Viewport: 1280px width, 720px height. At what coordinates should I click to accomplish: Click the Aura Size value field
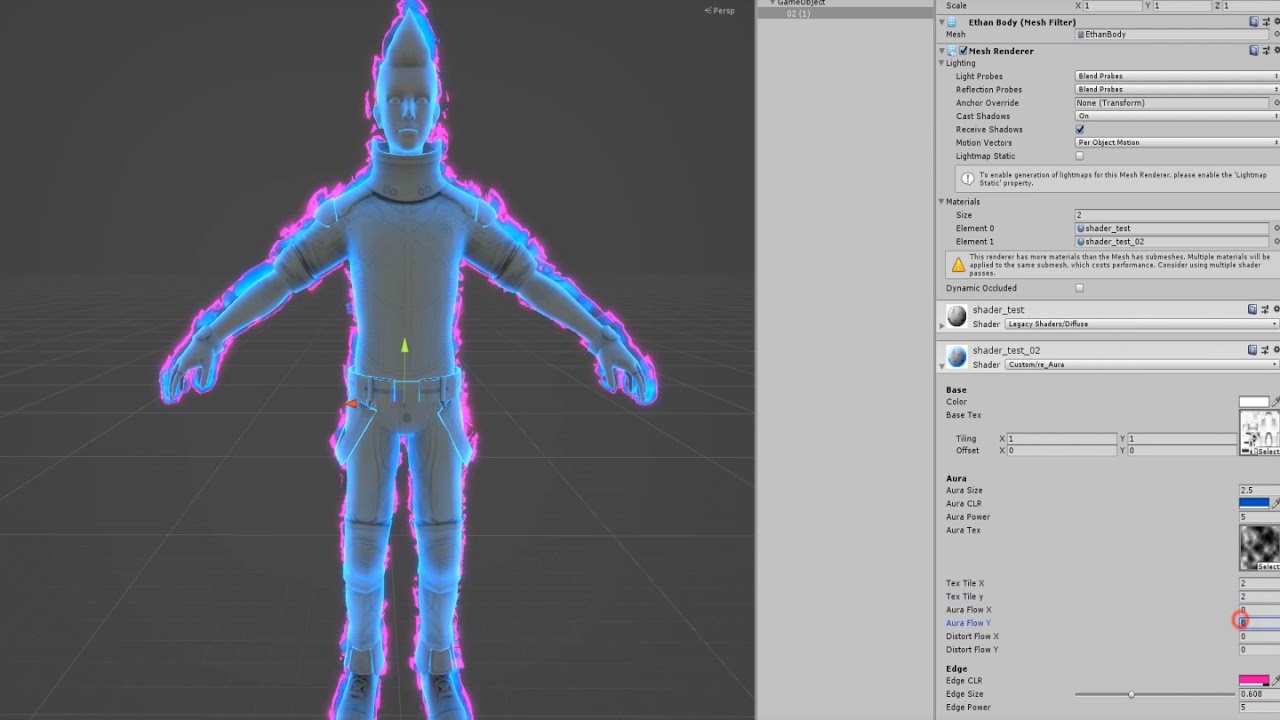tap(1260, 490)
